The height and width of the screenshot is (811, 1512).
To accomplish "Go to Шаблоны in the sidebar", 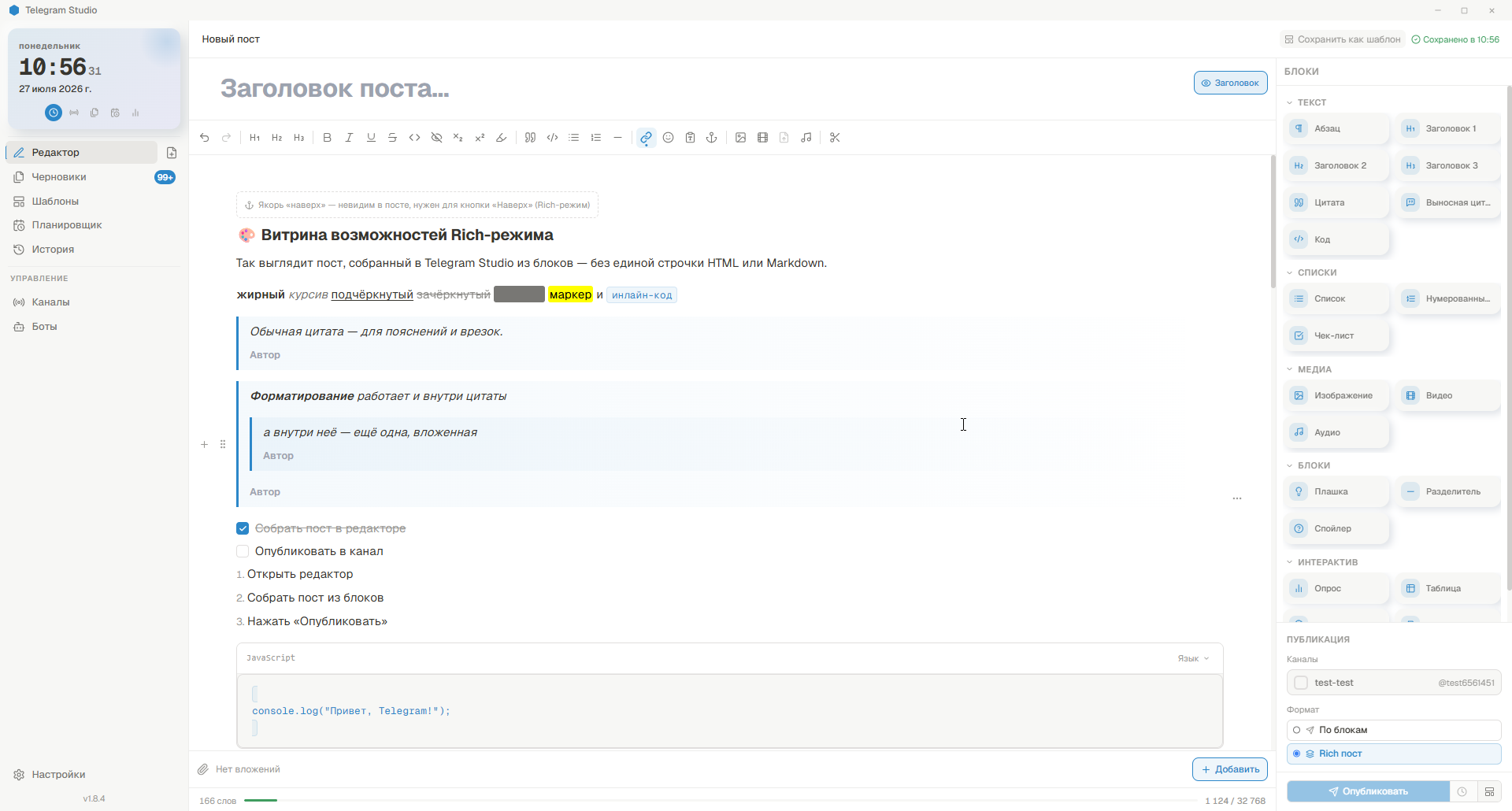I will 93,202.
